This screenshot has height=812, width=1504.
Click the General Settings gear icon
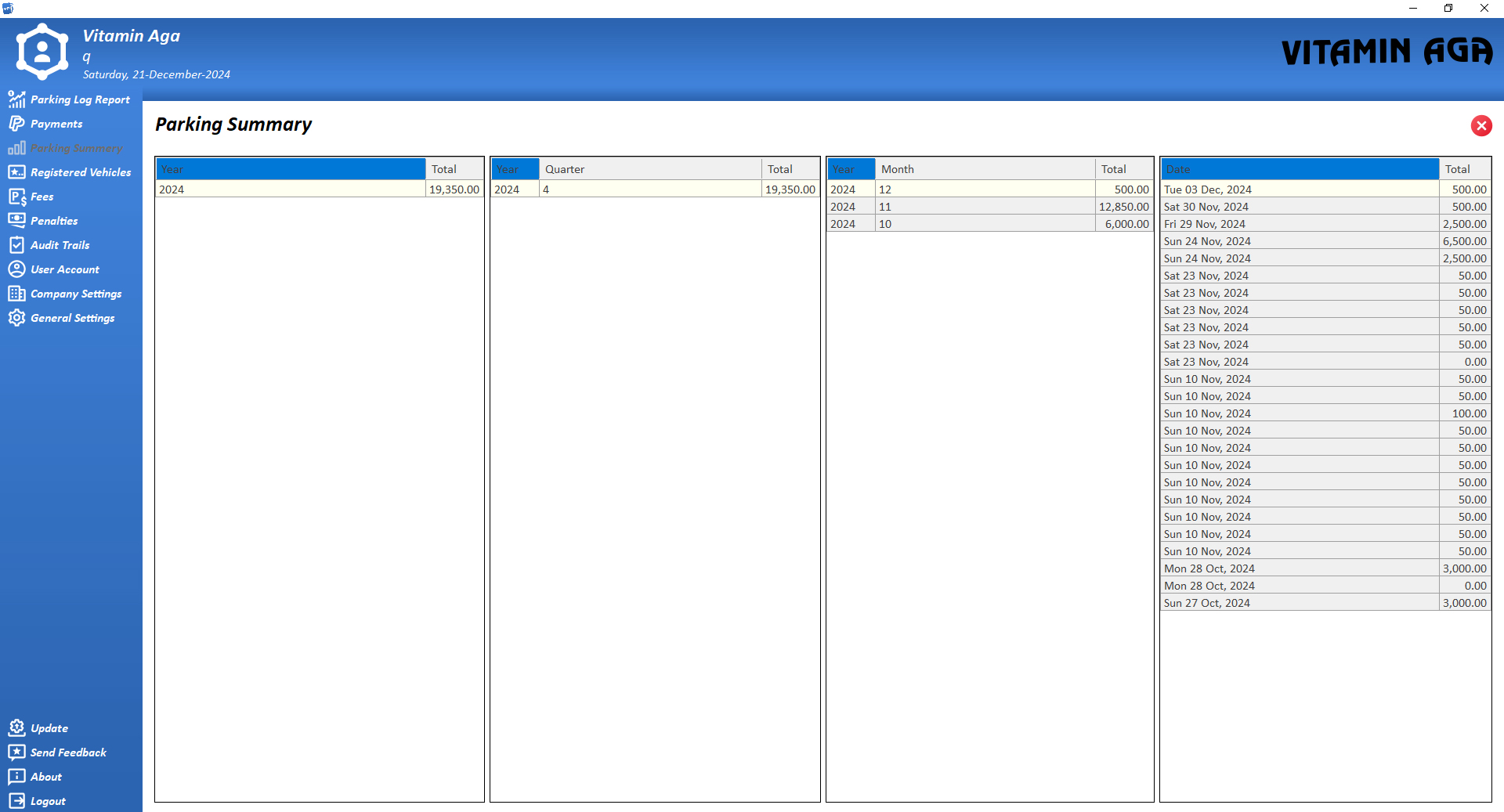pyautogui.click(x=16, y=318)
